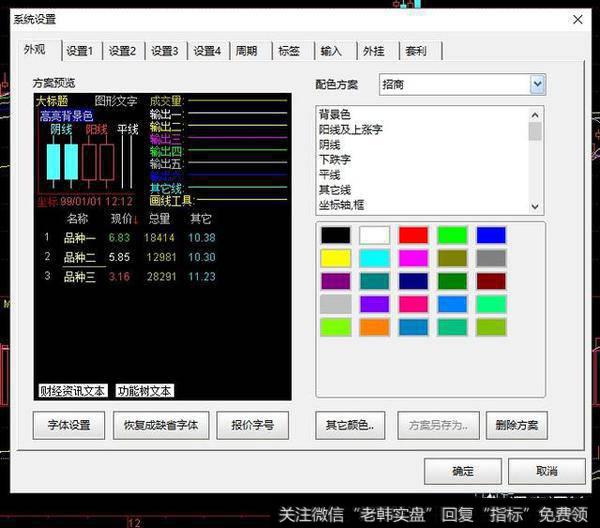
Task: Pick the sky blue swatch in fourth row
Action: 452,304
